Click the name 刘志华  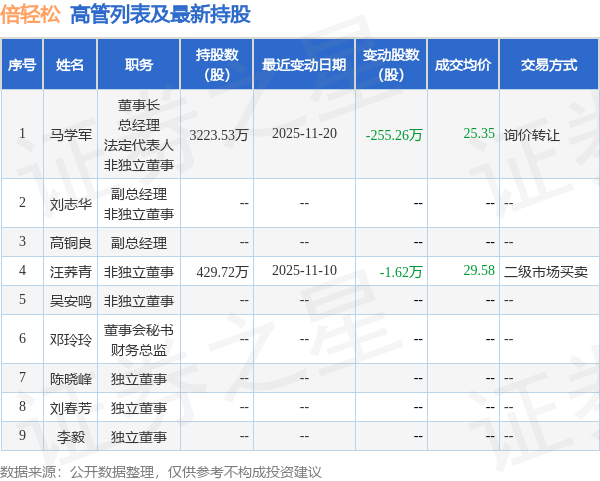coord(71,204)
